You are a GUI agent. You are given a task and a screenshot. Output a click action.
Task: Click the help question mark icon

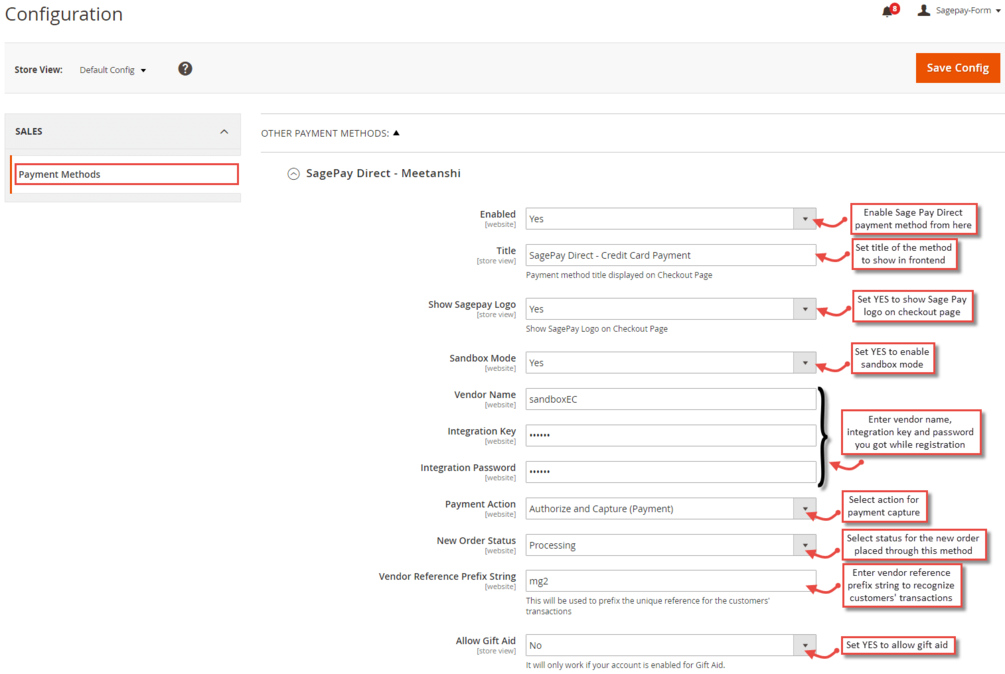tap(185, 69)
